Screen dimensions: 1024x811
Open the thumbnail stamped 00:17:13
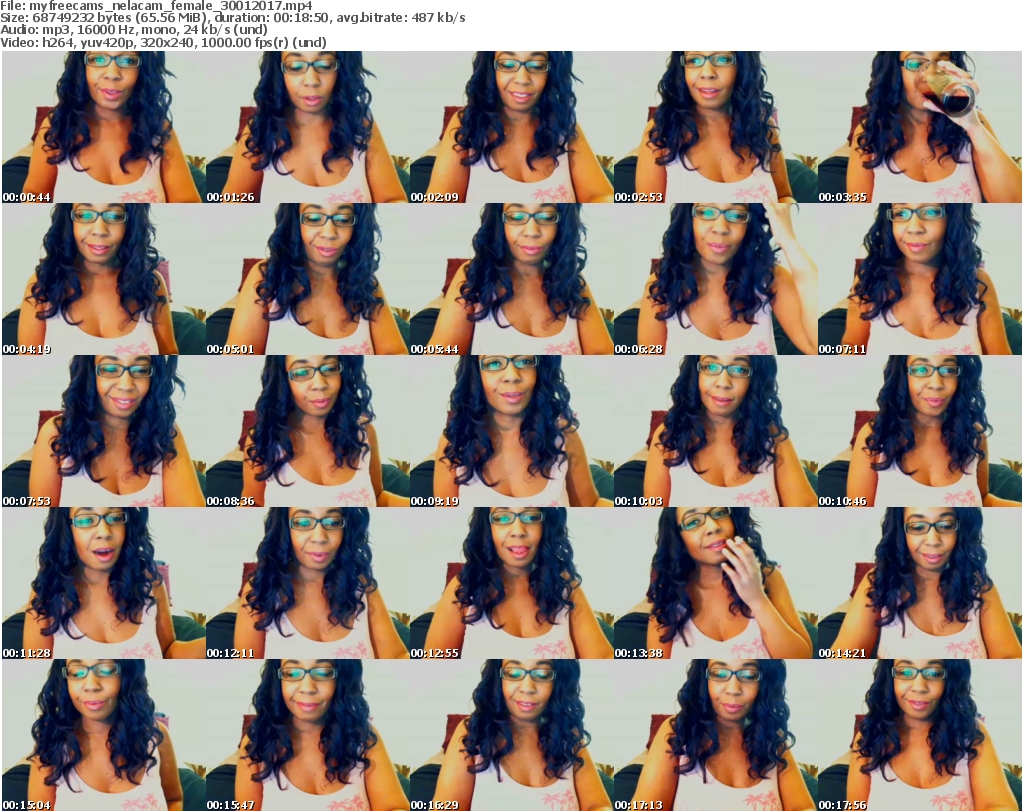pyautogui.click(x=715, y=735)
